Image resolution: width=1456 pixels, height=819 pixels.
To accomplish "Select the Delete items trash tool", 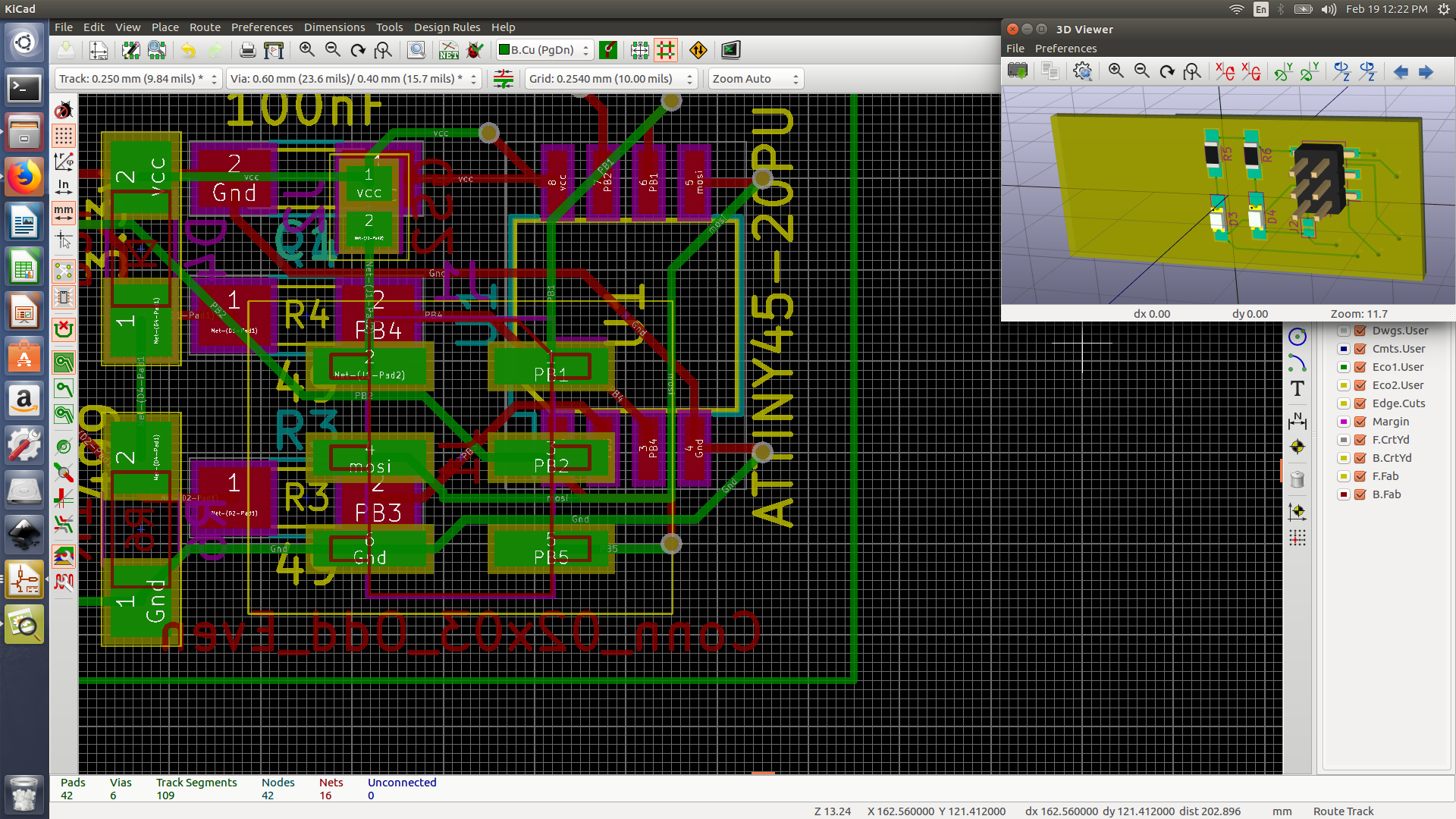I will click(1298, 479).
